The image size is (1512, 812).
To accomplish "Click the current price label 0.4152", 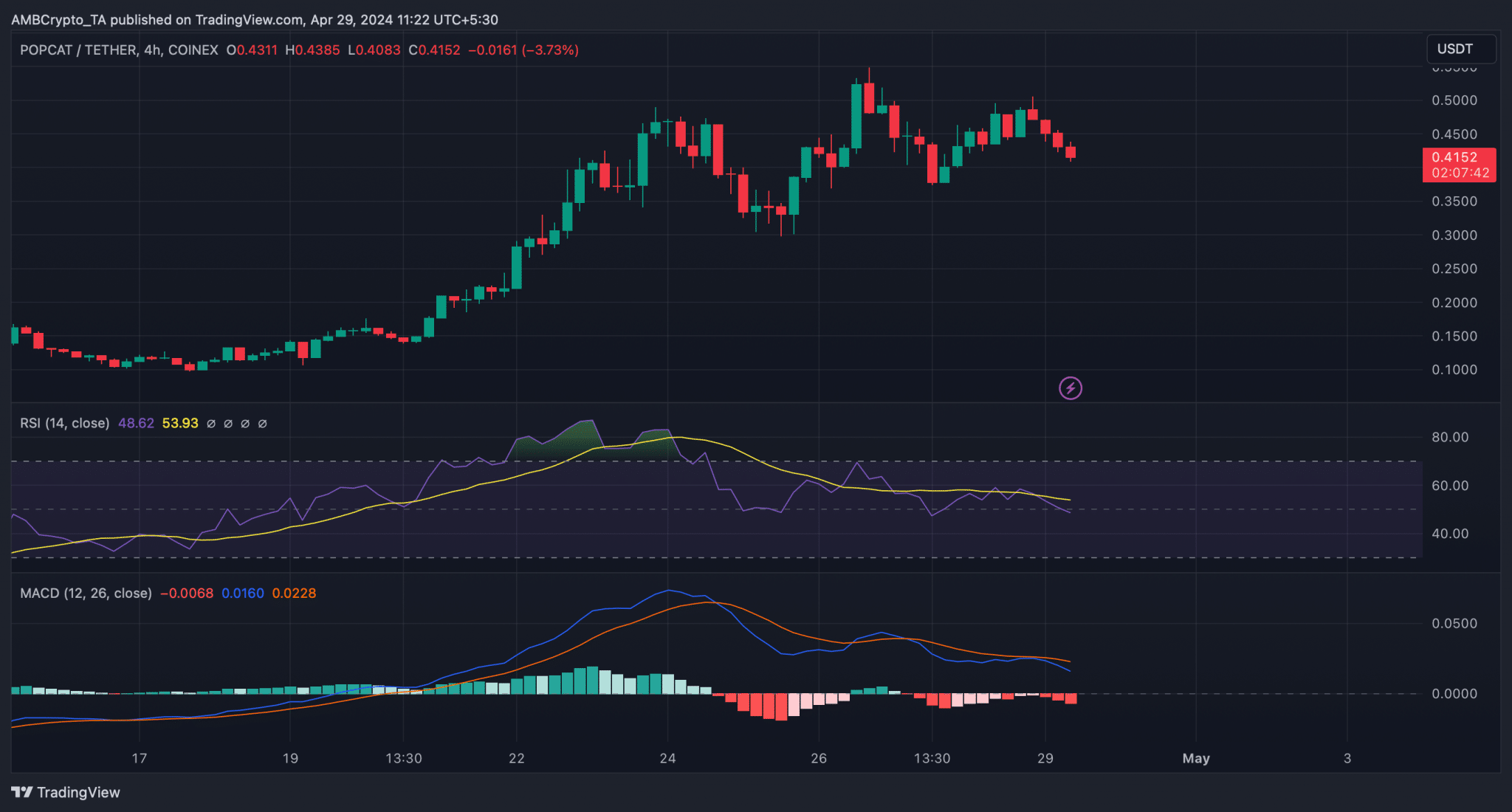I will (x=1454, y=157).
